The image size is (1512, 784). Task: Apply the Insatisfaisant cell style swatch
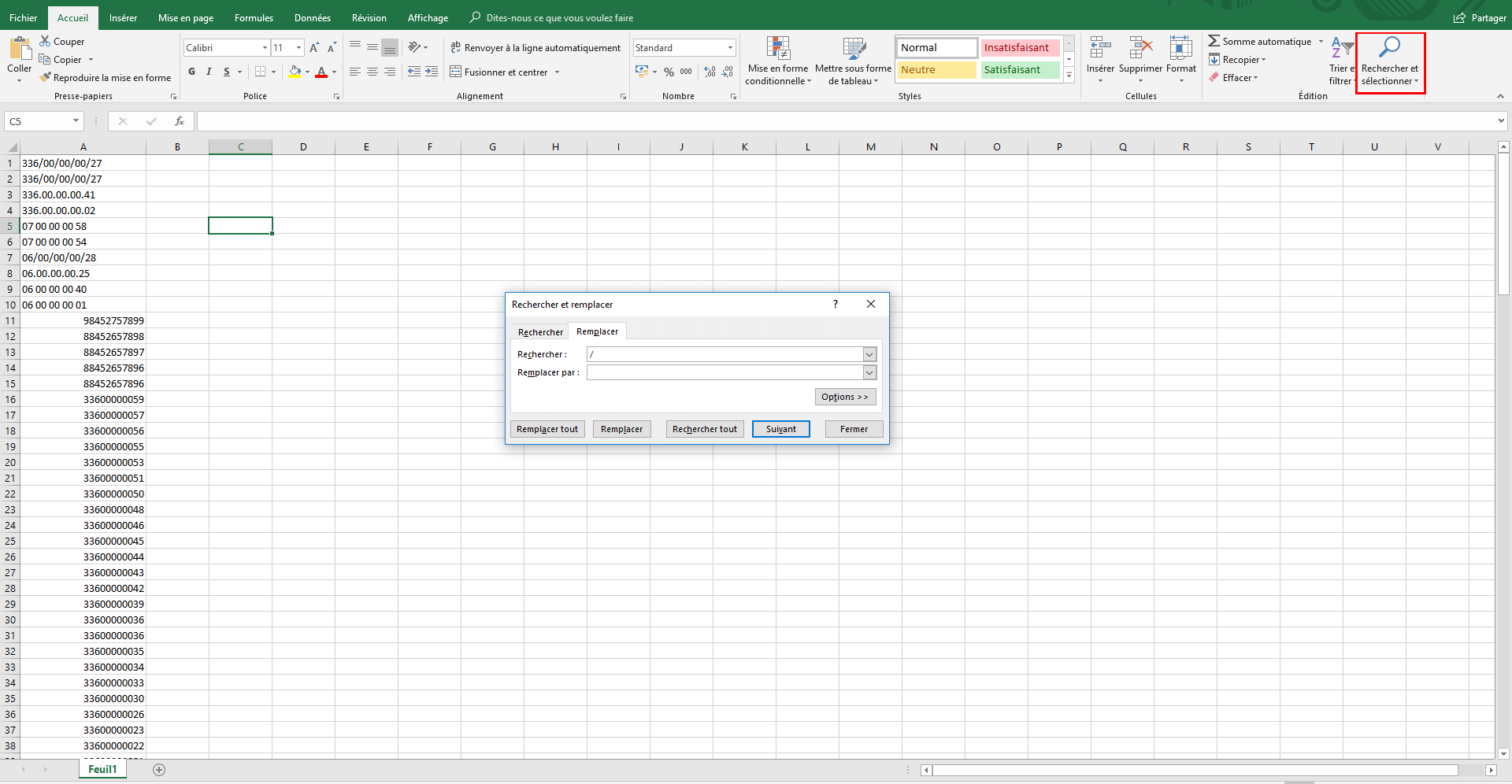[x=1019, y=48]
